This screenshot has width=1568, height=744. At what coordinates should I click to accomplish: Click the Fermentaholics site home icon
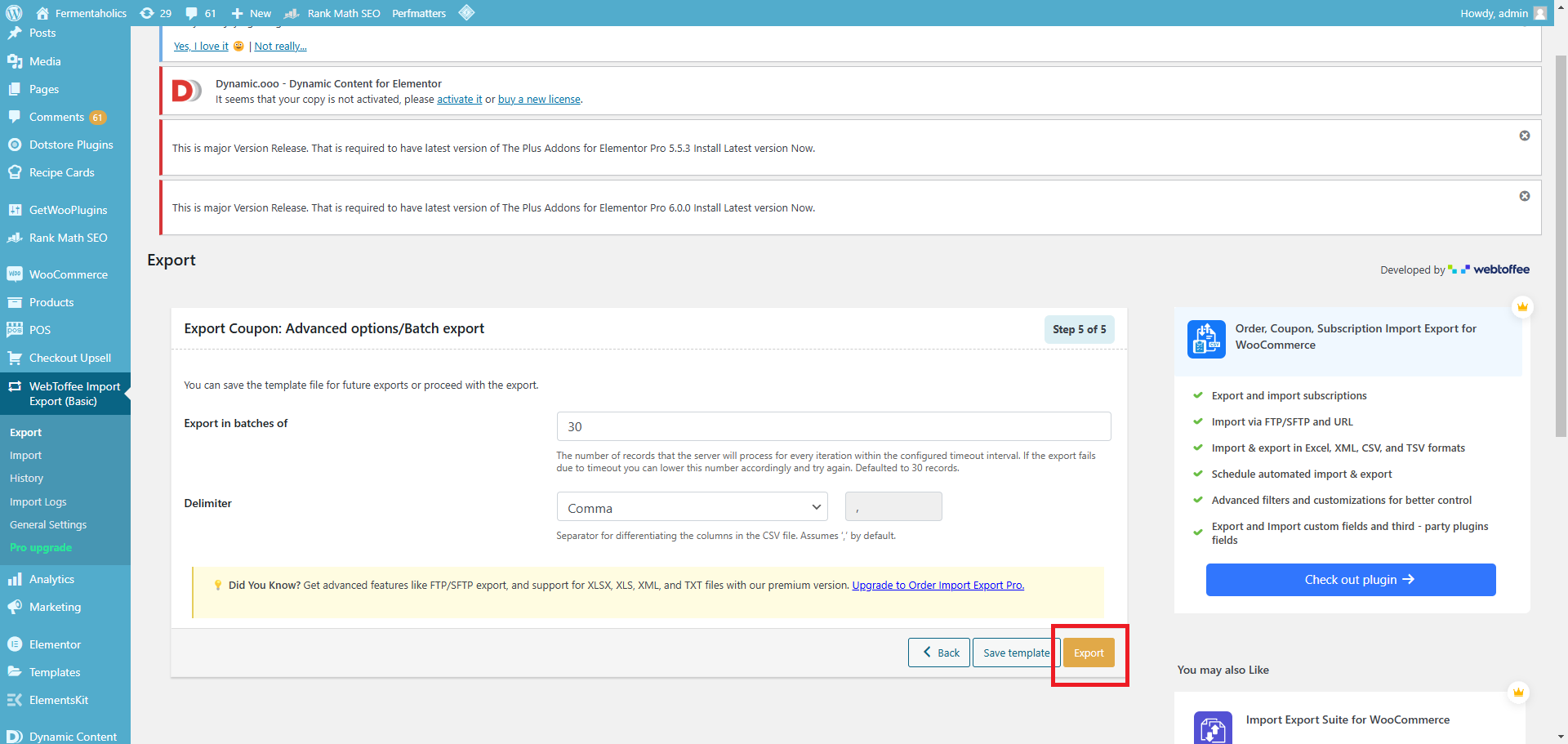[x=42, y=13]
